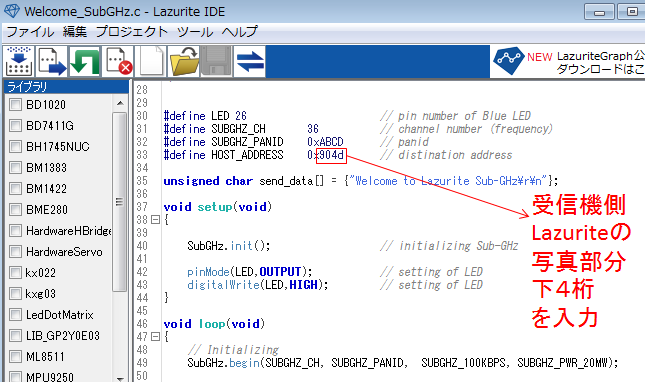Open the ヘルプ menu
The height and width of the screenshot is (382, 645).
click(239, 32)
